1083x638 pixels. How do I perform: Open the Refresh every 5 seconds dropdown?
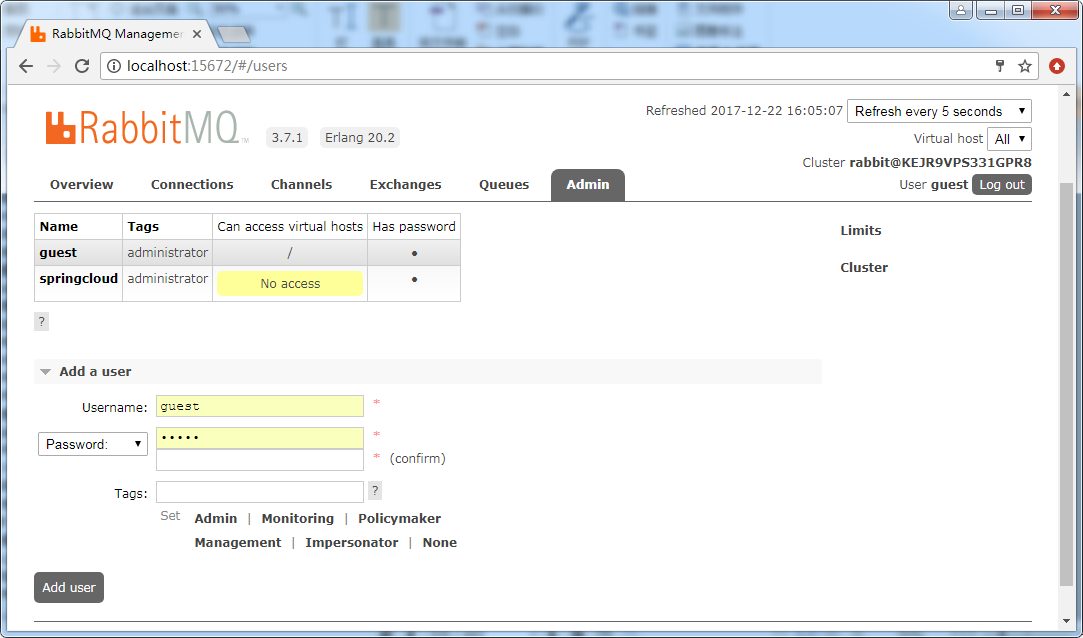[939, 111]
